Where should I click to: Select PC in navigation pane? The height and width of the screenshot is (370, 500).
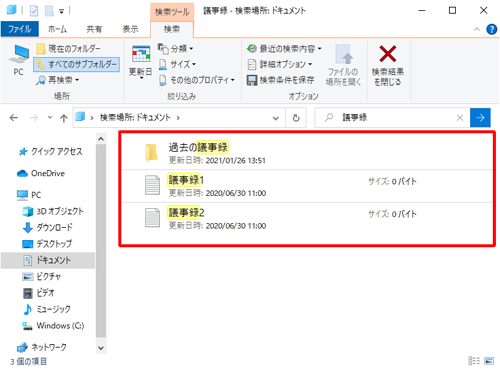29,195
